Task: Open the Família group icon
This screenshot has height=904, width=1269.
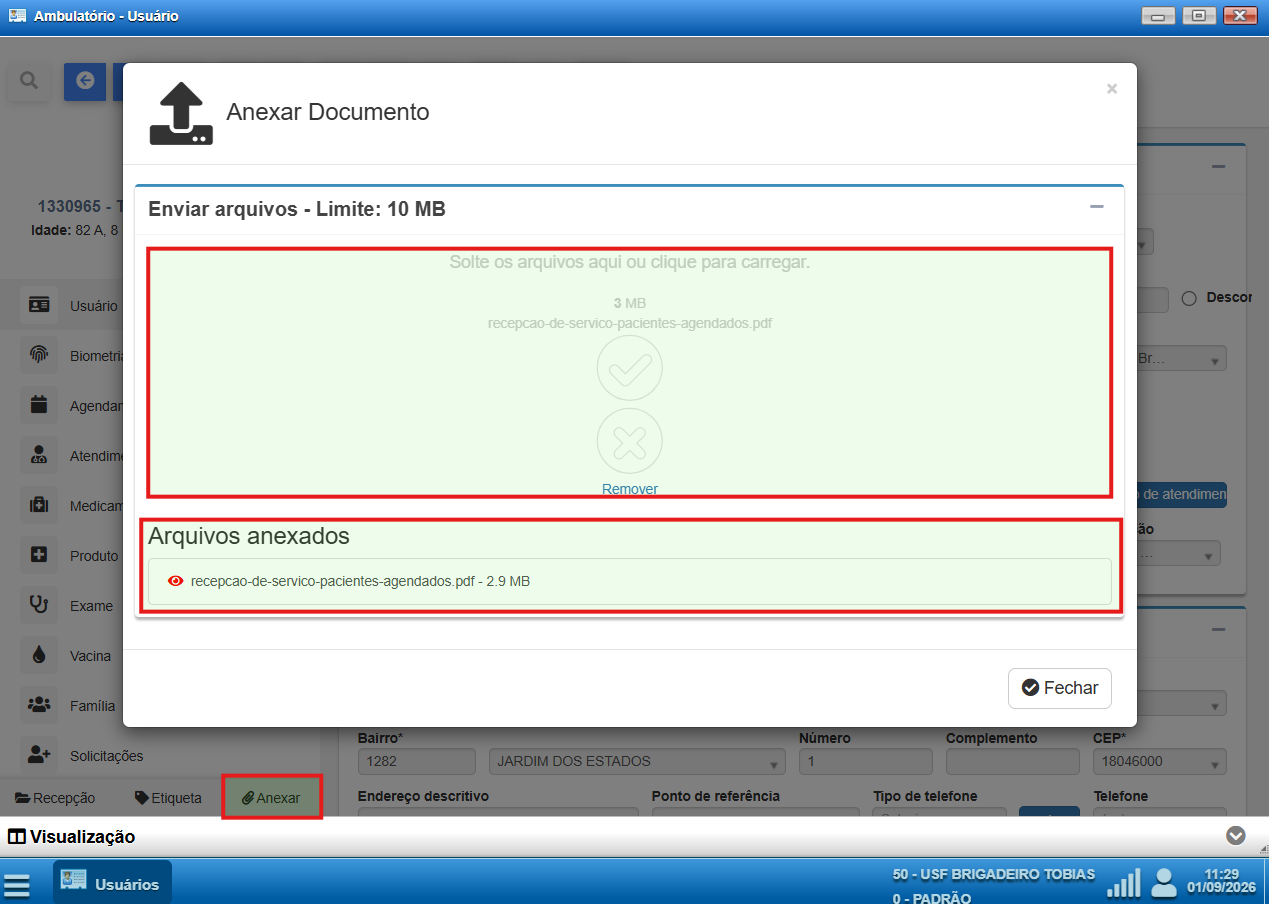Action: point(39,705)
